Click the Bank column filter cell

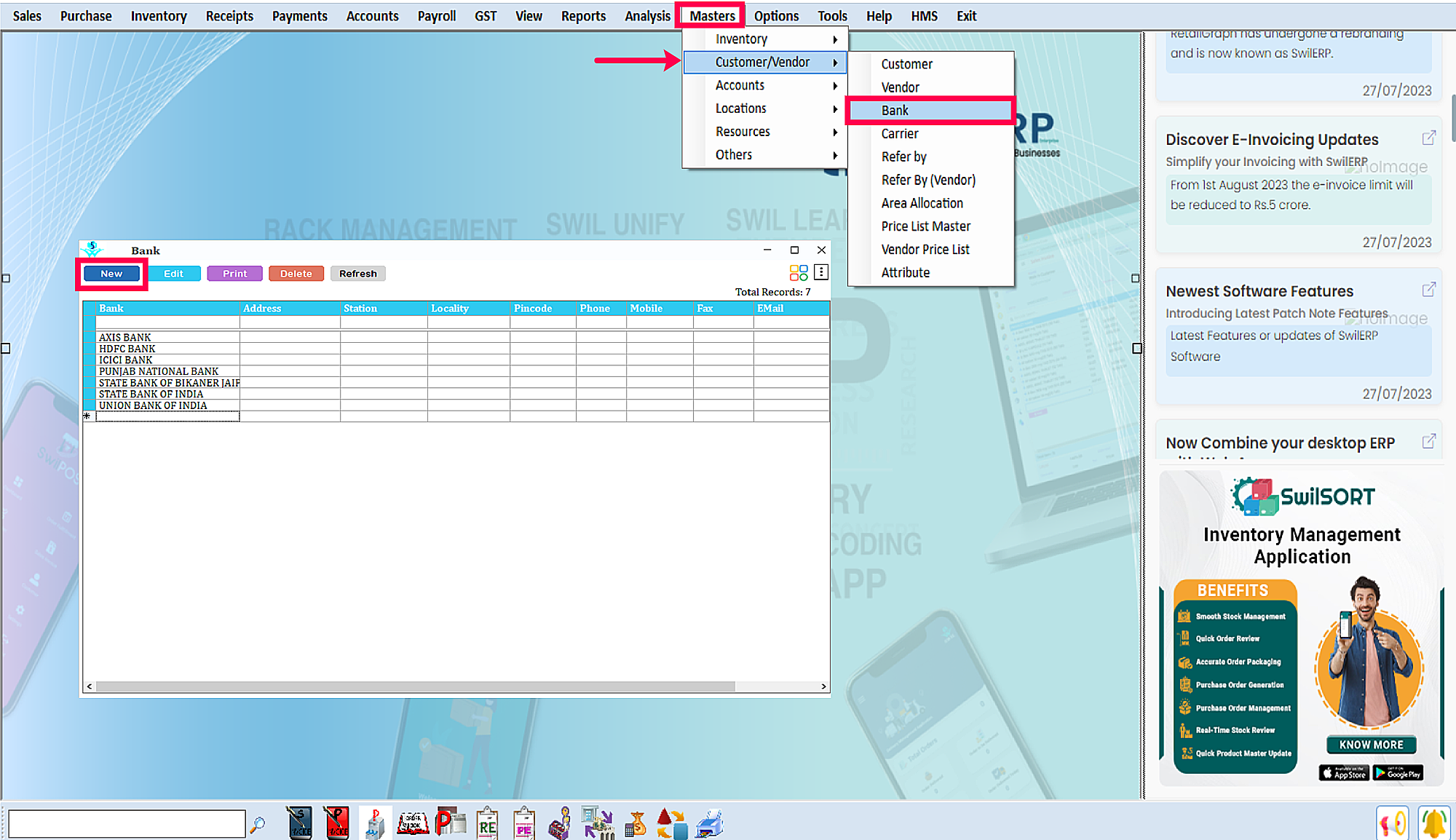pyautogui.click(x=167, y=322)
